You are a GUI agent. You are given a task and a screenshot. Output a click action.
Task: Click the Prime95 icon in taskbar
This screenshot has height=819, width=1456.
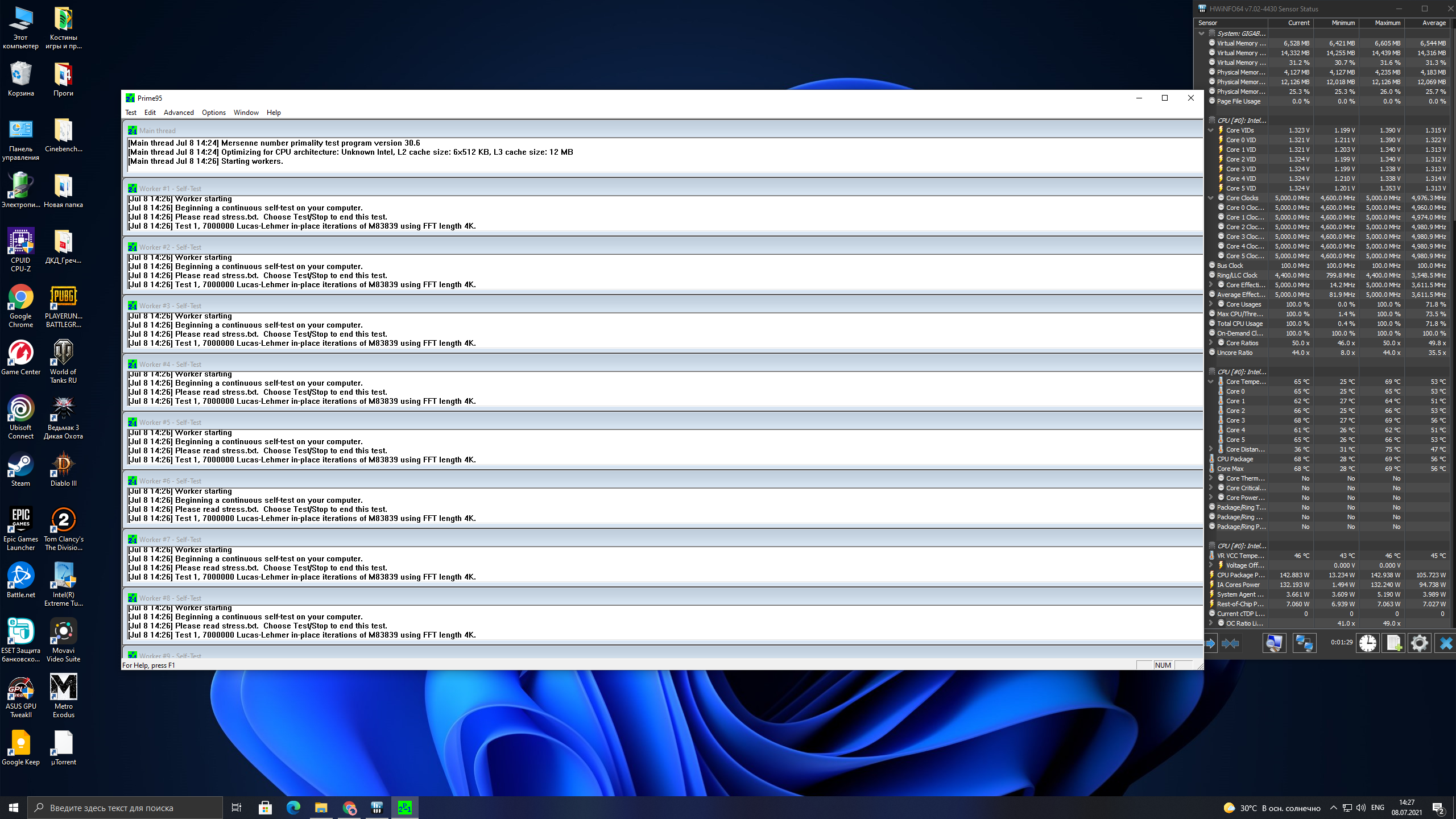point(405,808)
